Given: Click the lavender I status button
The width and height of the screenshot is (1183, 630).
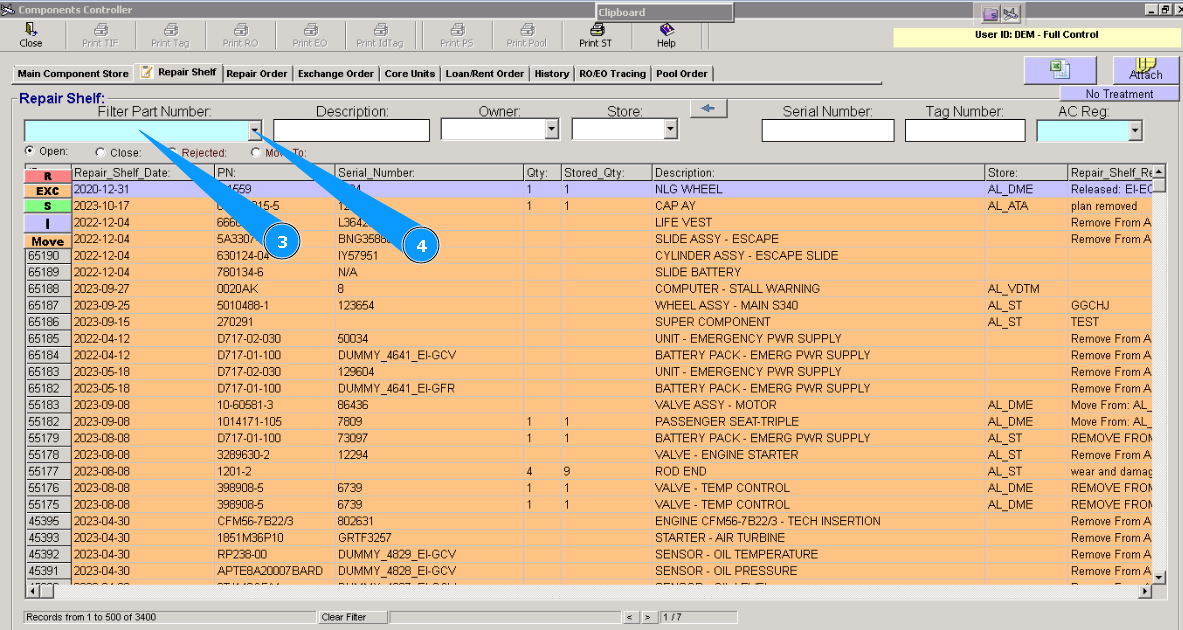Looking at the screenshot, I should point(48,224).
